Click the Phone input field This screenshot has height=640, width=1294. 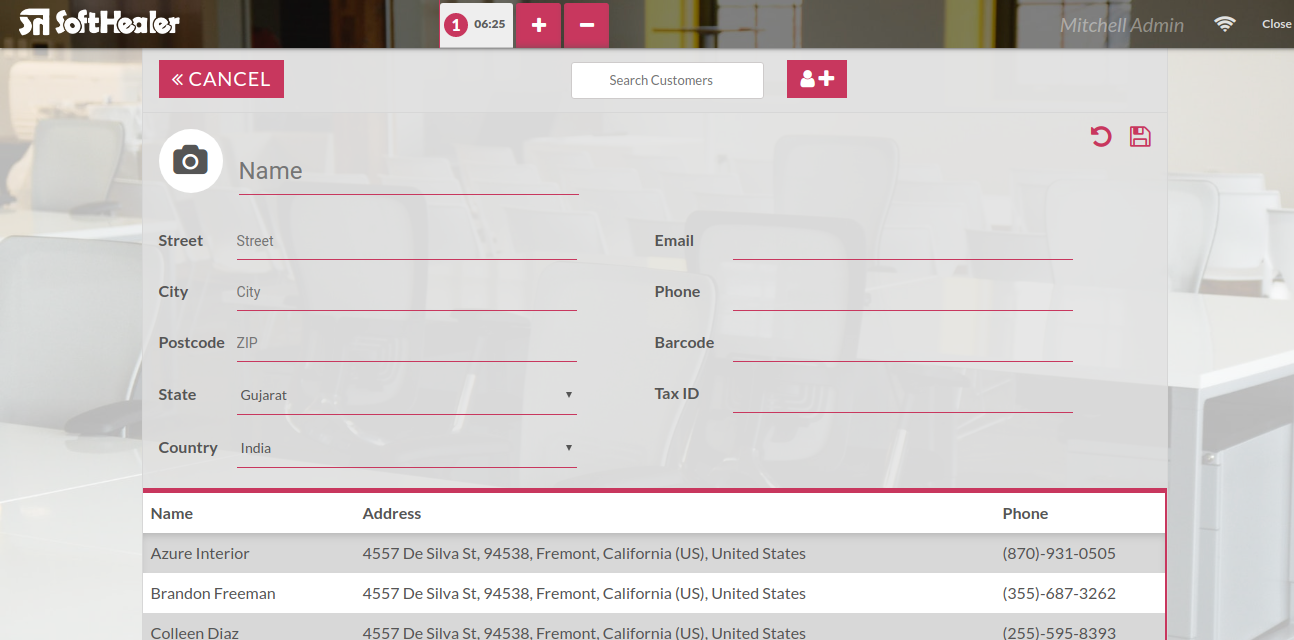(x=903, y=292)
